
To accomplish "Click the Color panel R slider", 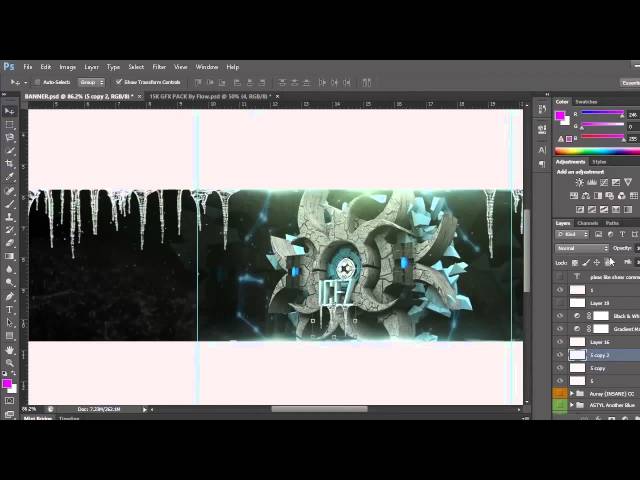I will [602, 113].
